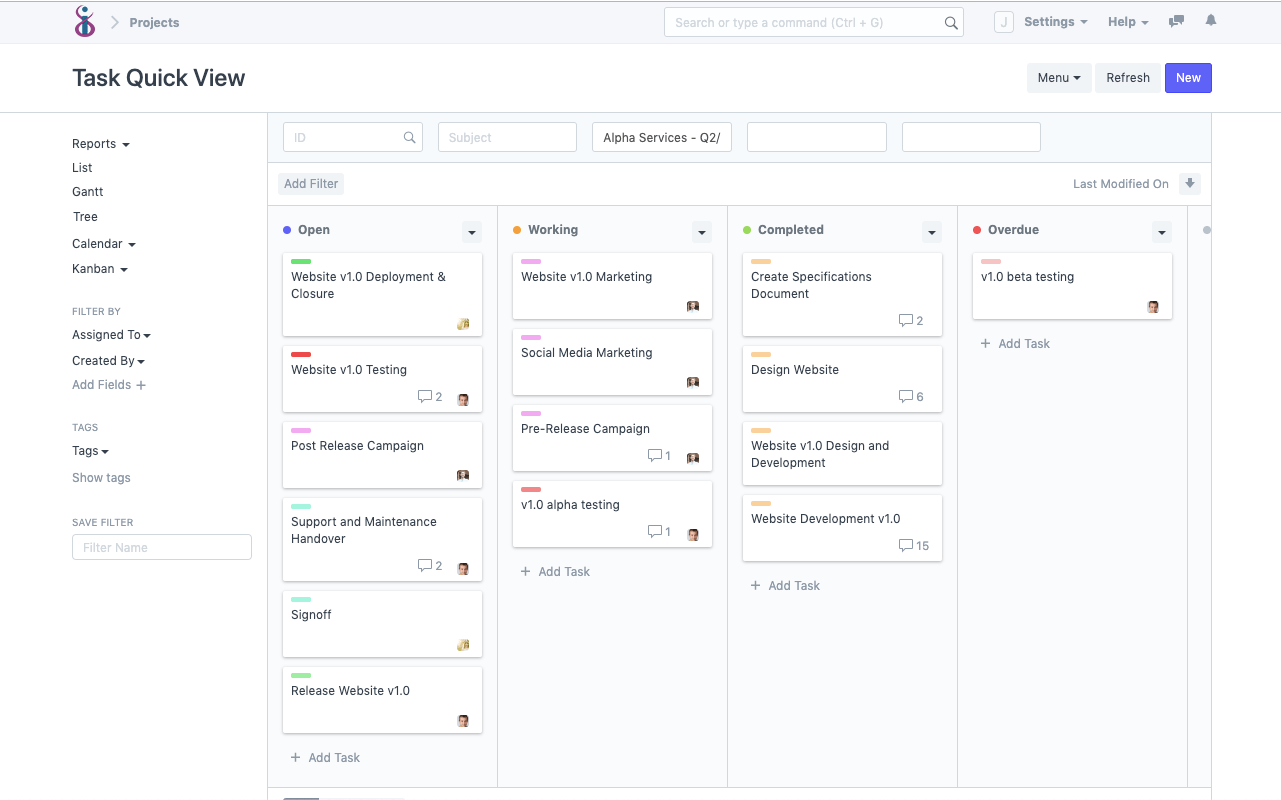Click the J user avatar icon

(1003, 21)
